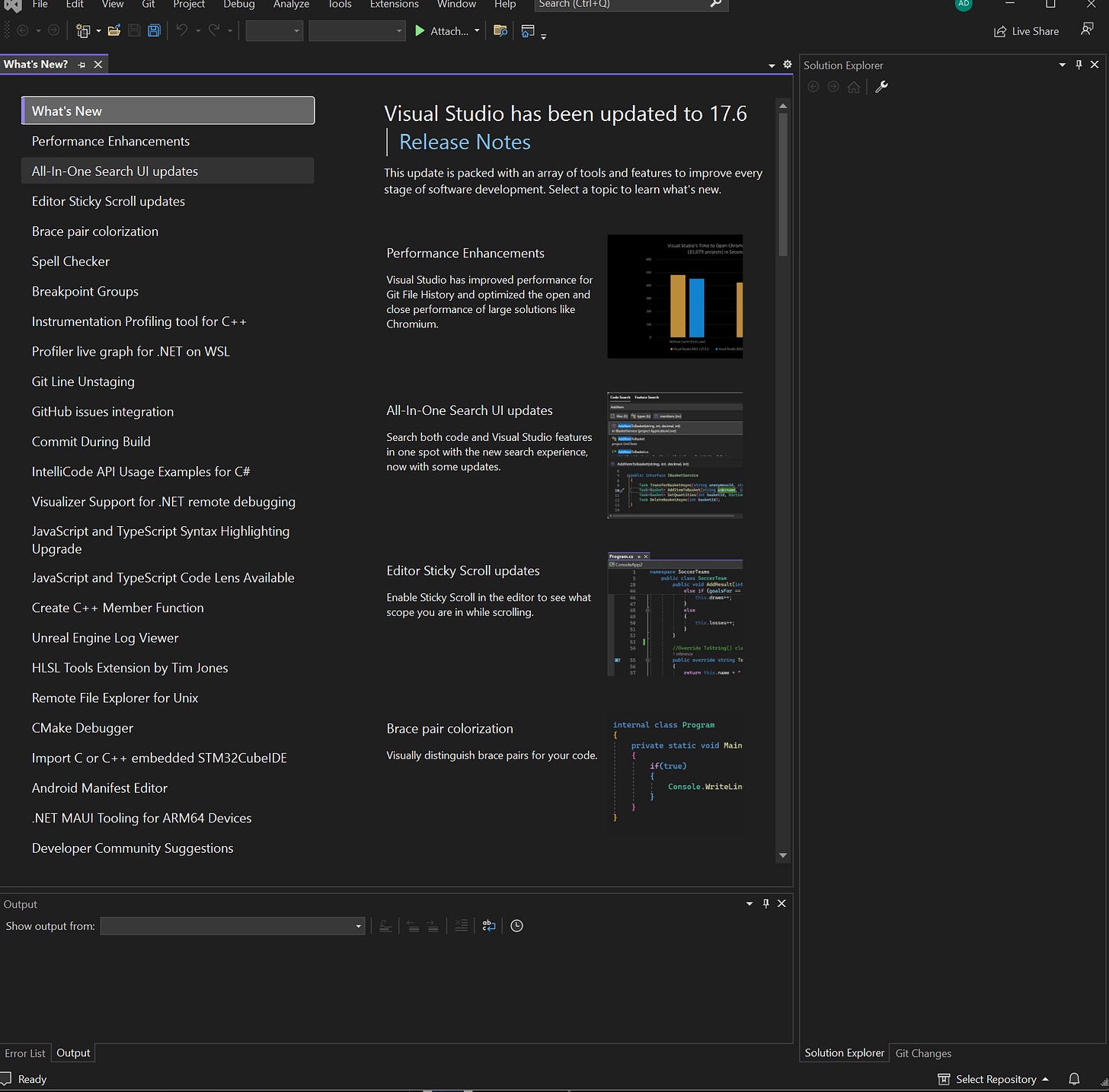Click the Find in Files folder icon
Image resolution: width=1109 pixels, height=1092 pixels.
tap(500, 31)
